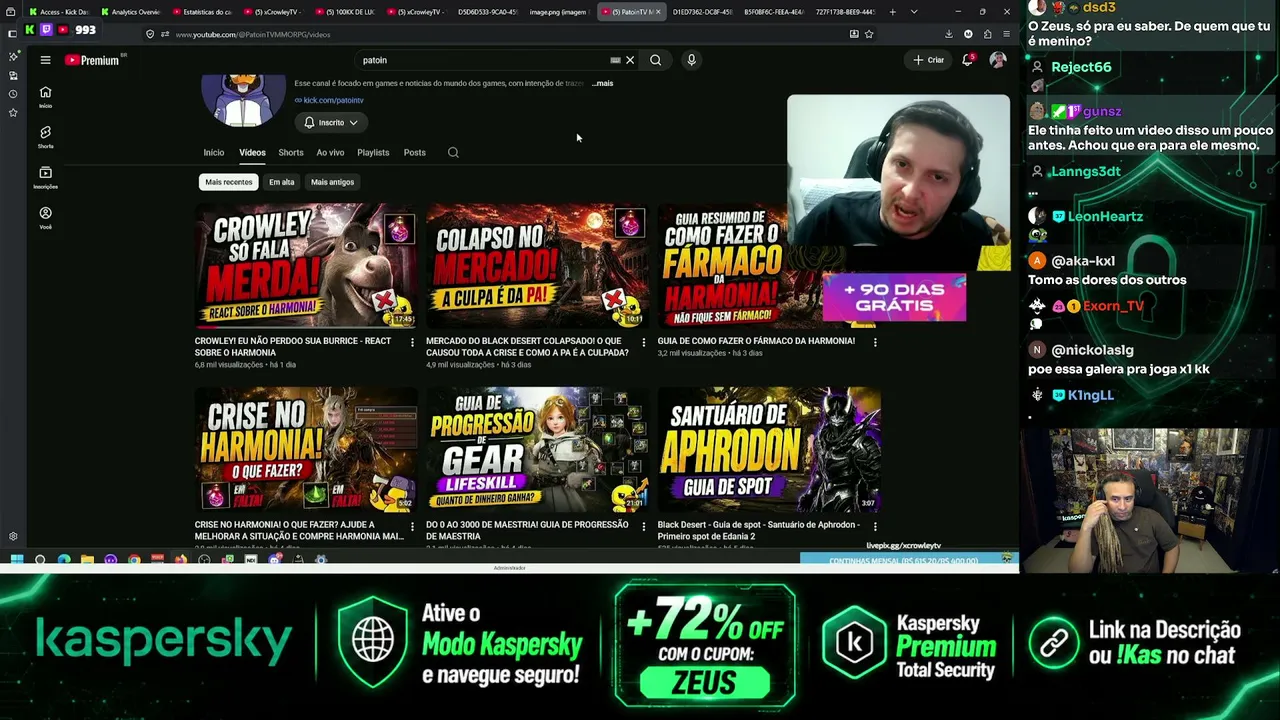1280x720 pixels.
Task: Open more options for Fármaco guide video
Action: (875, 342)
